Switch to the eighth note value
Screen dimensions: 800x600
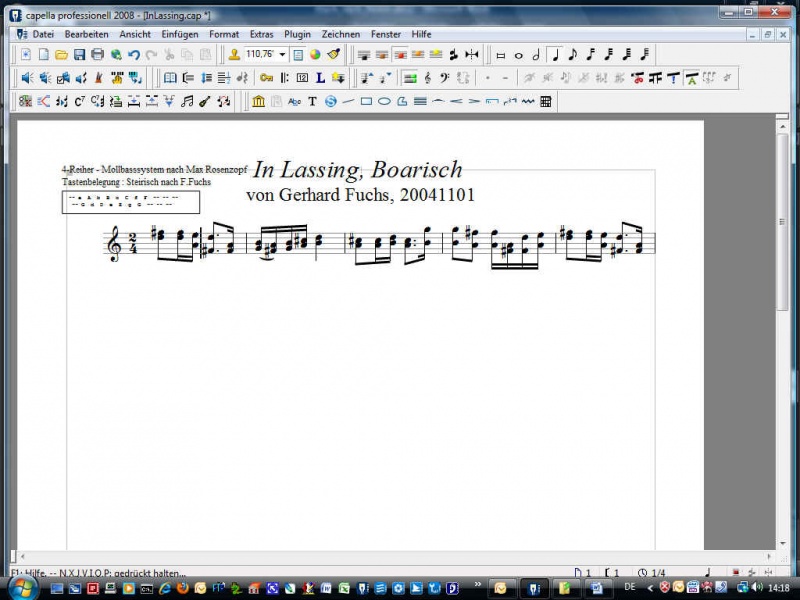[573, 54]
